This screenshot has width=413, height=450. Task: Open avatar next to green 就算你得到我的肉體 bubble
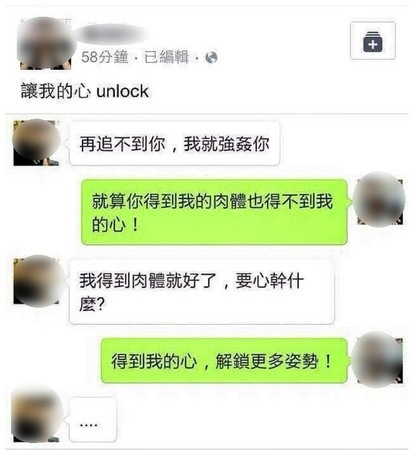click(x=380, y=200)
